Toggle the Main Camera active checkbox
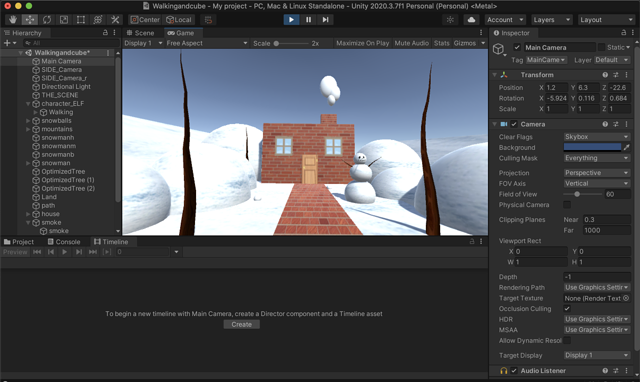Viewport: 640px width, 382px height. (x=517, y=47)
